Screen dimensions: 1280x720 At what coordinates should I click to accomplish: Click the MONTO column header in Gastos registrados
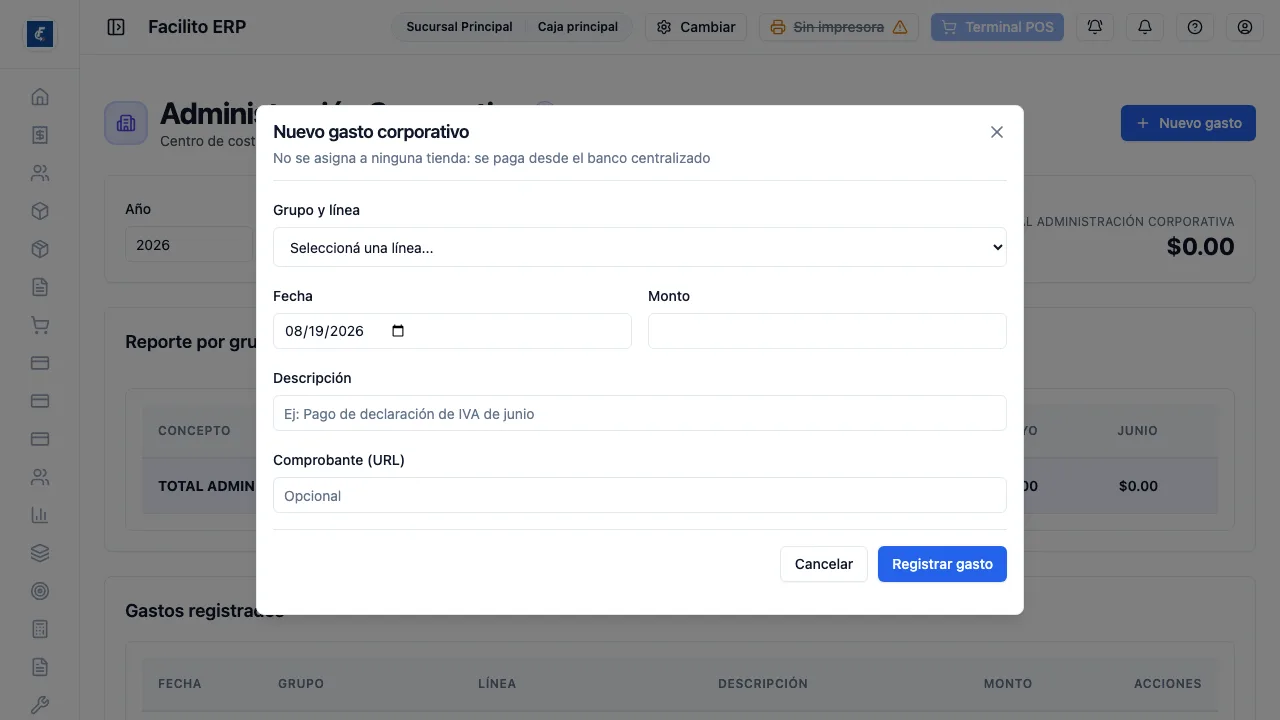(1008, 684)
